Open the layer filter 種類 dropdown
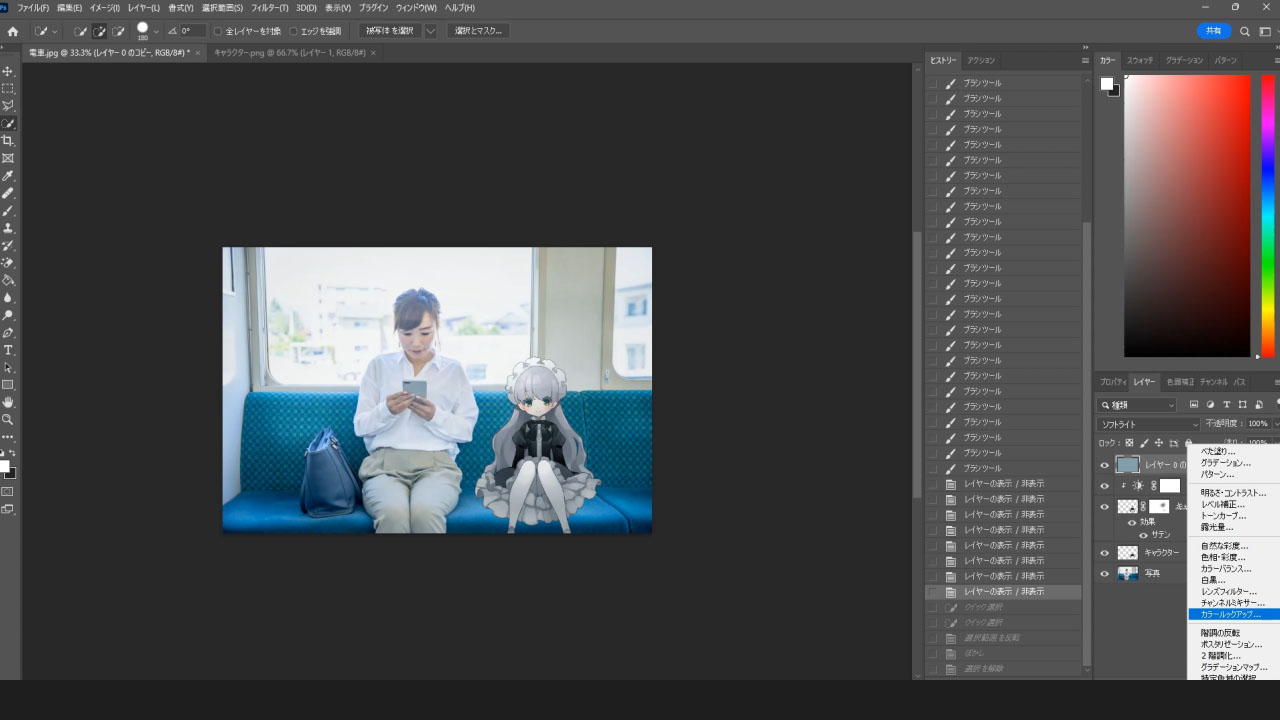 [x=1137, y=405]
